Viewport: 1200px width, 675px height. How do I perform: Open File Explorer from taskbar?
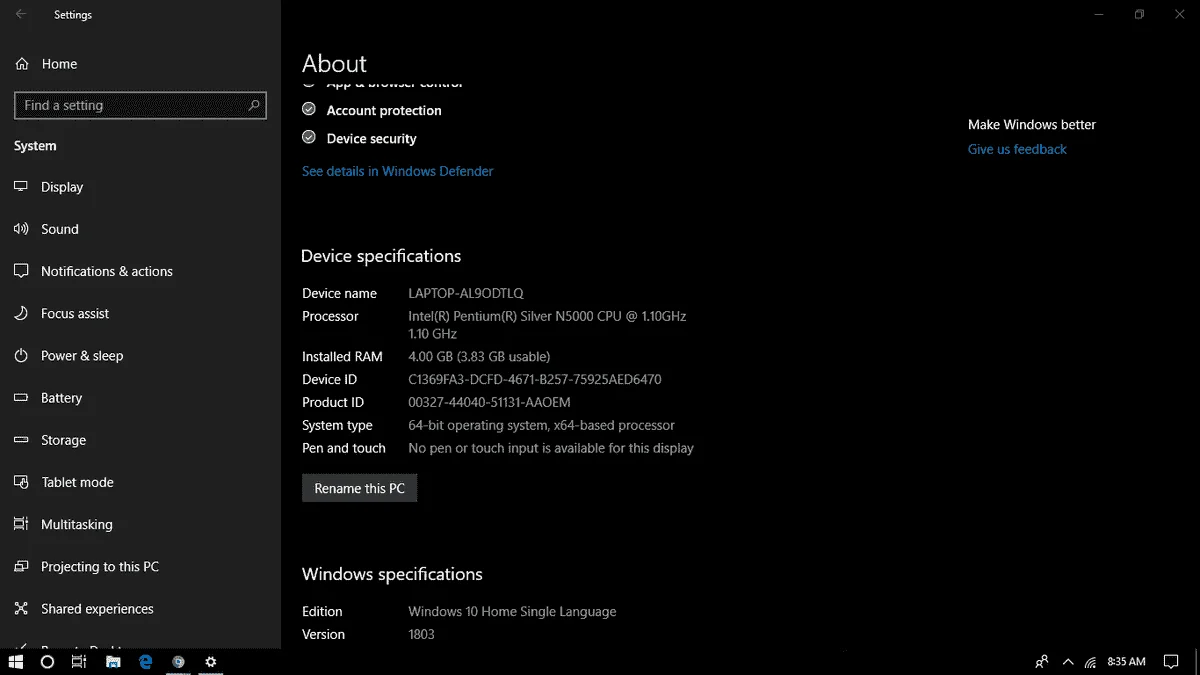point(113,662)
